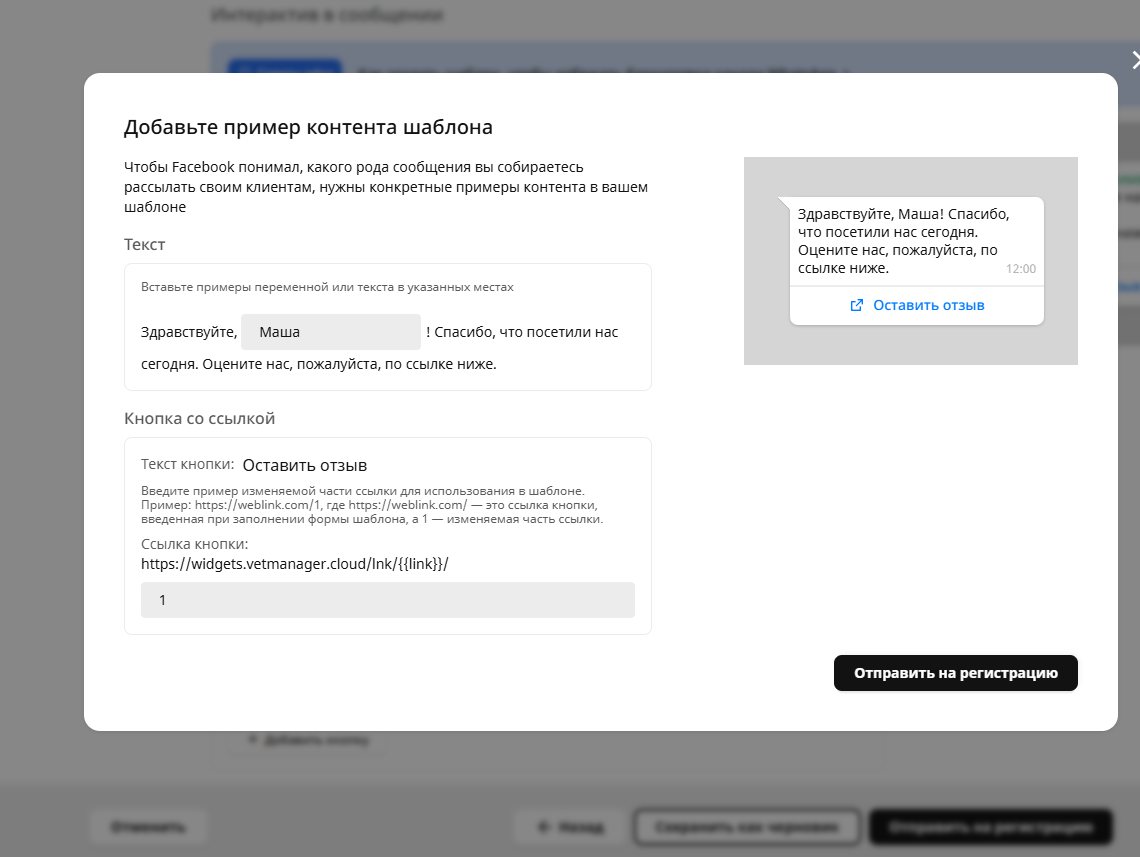Close the template example dialog
The width and height of the screenshot is (1140, 857).
[1133, 60]
